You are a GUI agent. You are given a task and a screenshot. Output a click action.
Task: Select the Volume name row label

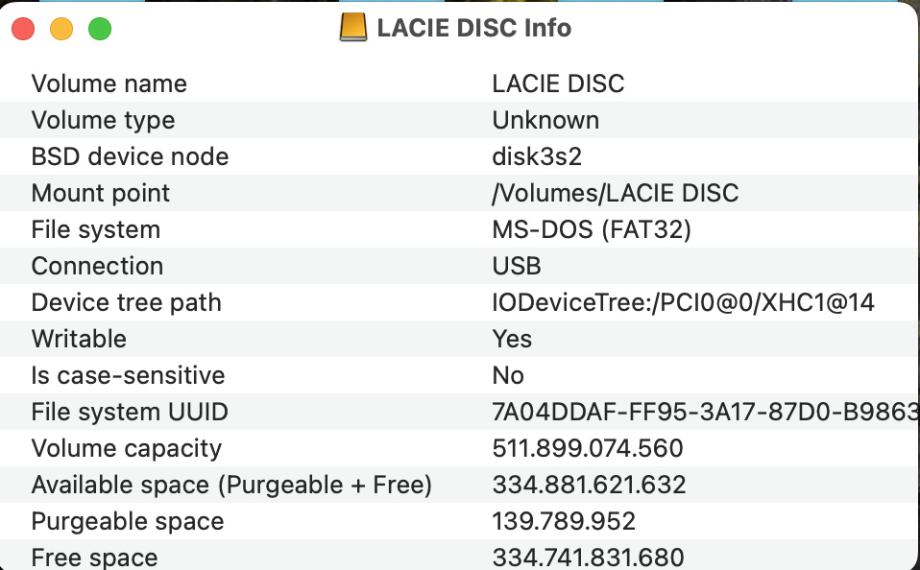click(109, 84)
